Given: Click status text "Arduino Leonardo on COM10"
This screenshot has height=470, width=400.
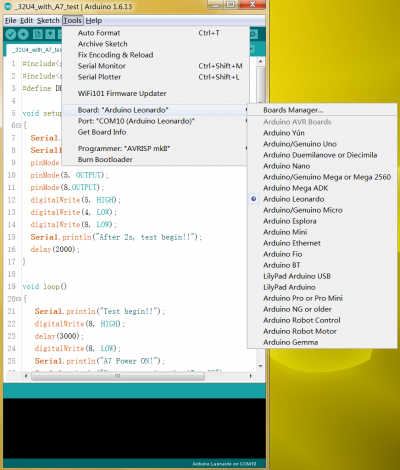Looking at the screenshot, I should click(x=224, y=464).
